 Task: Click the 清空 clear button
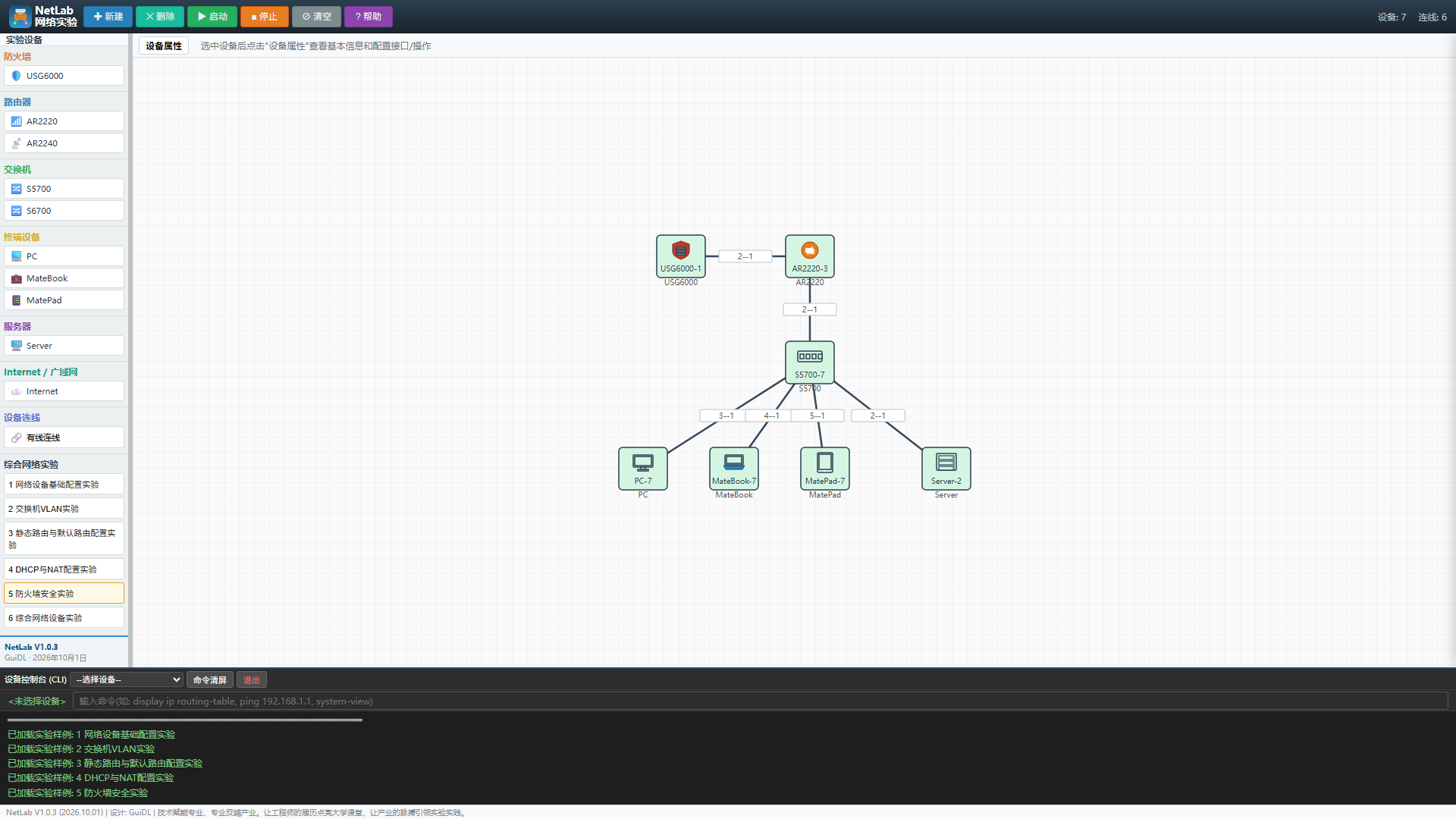(317, 17)
